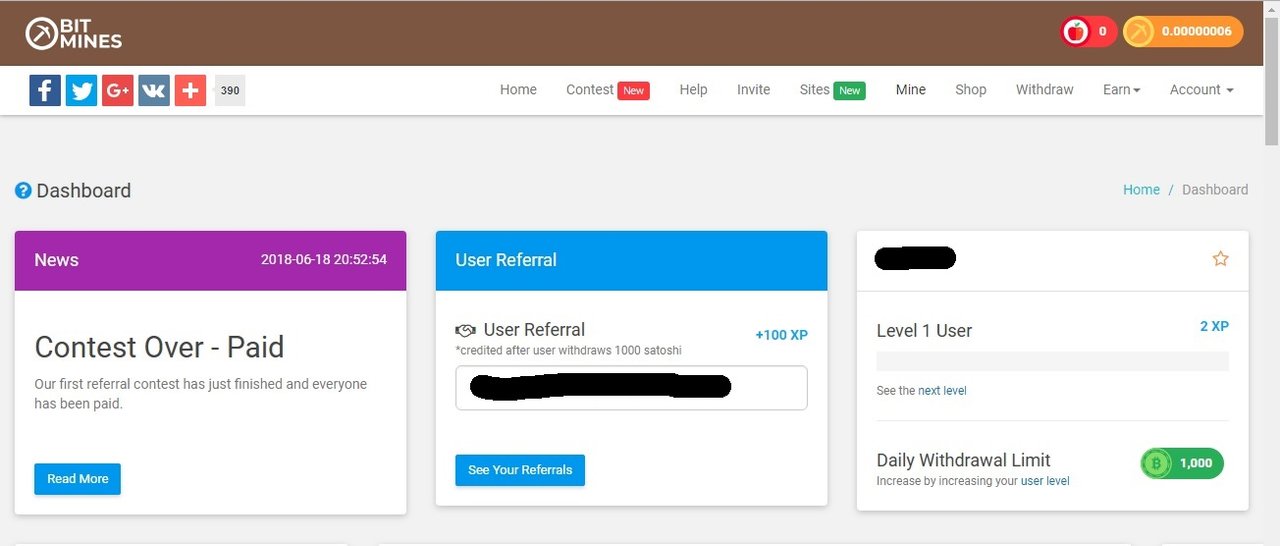Screen dimensions: 1280x546
Task: Go to the Home menu item
Action: tap(518, 89)
